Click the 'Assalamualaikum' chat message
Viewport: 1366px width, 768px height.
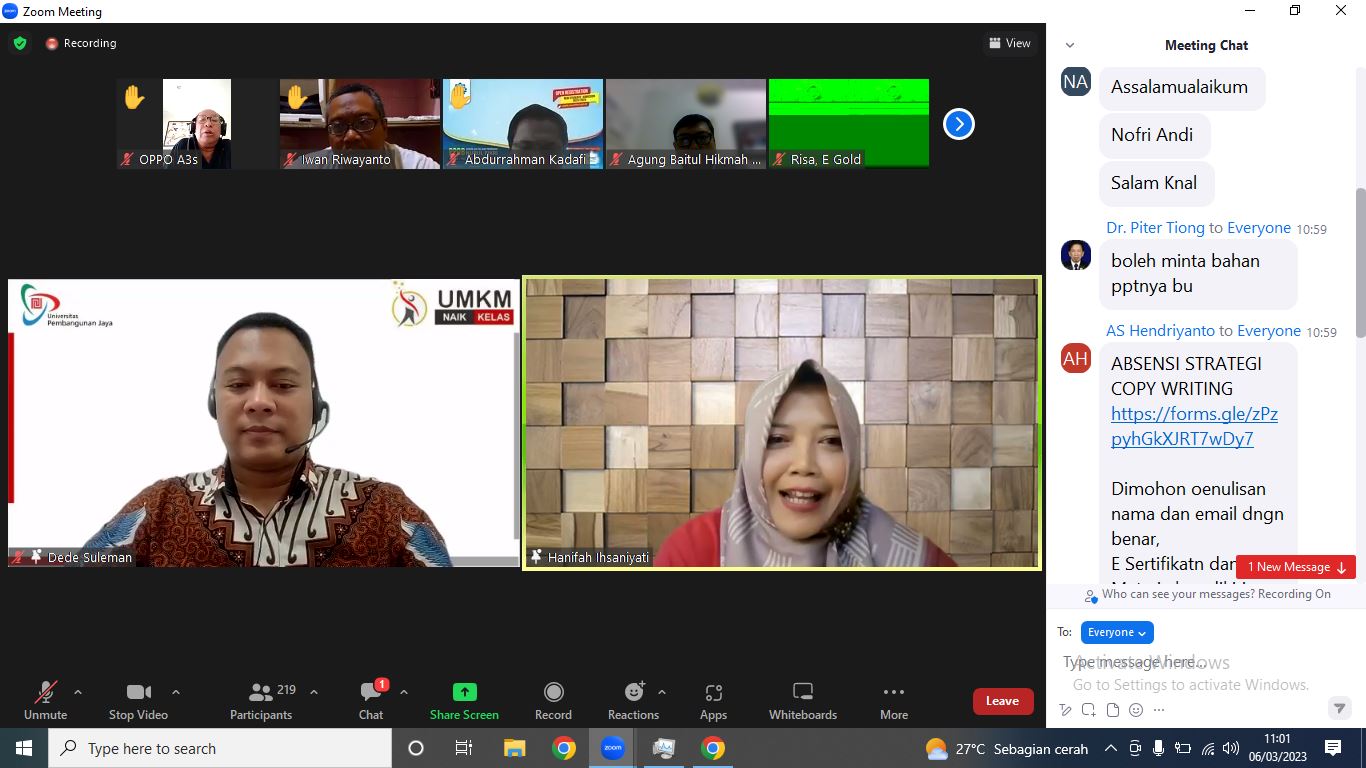[x=1182, y=87]
